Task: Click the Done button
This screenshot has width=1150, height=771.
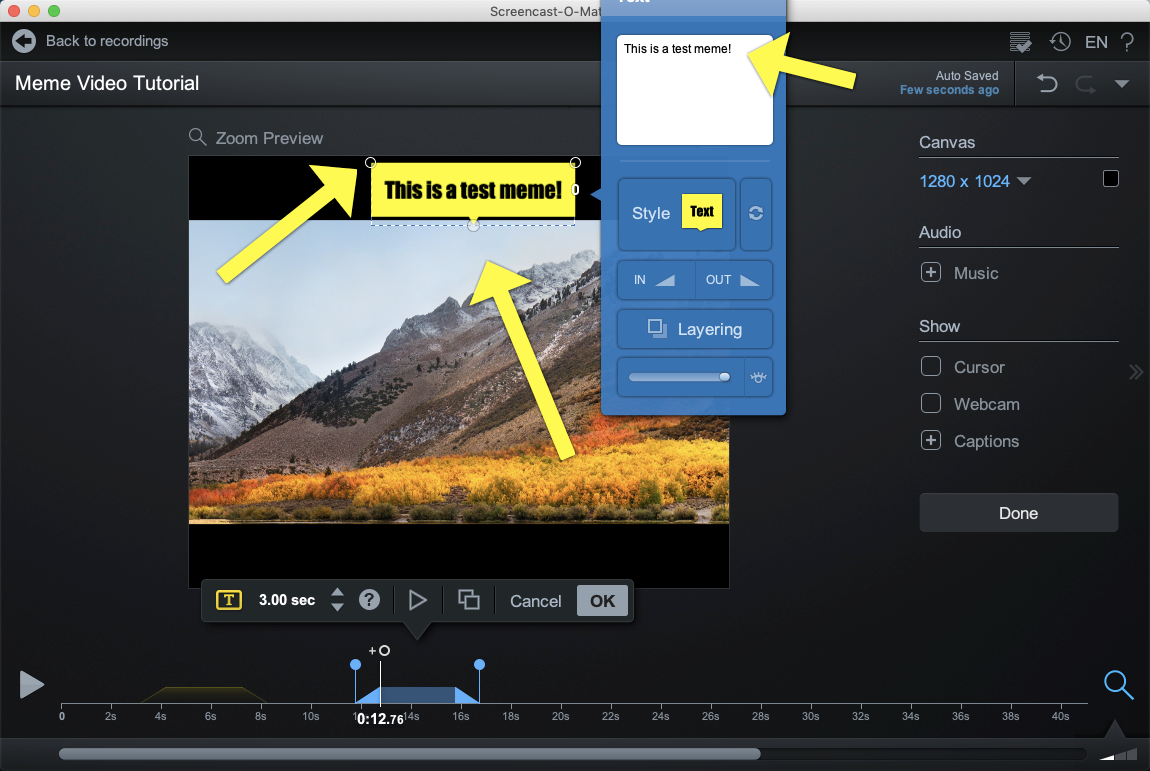Action: [x=1018, y=513]
